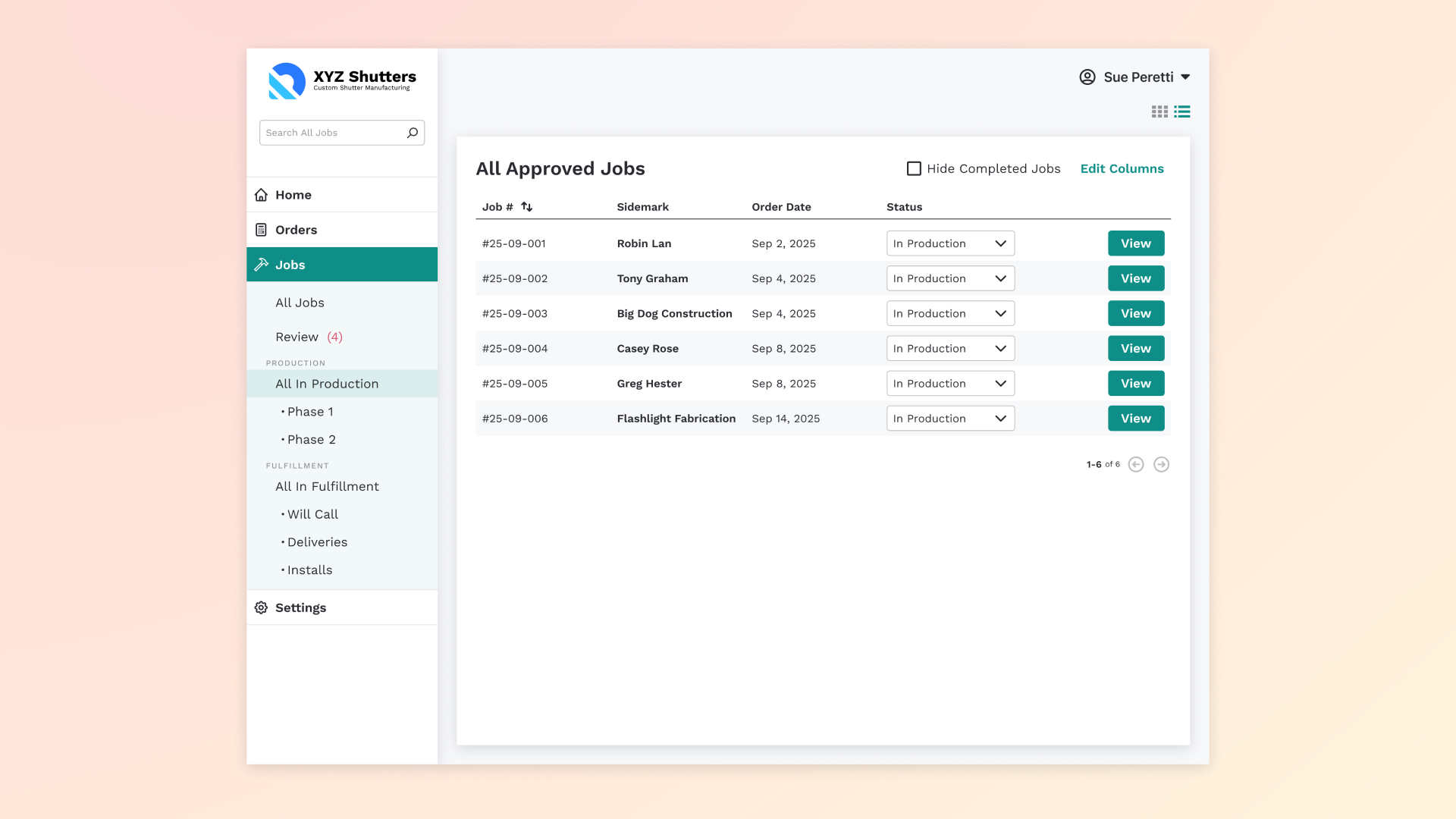
Task: Click the XYZ Shutters logo
Action: pos(287,81)
